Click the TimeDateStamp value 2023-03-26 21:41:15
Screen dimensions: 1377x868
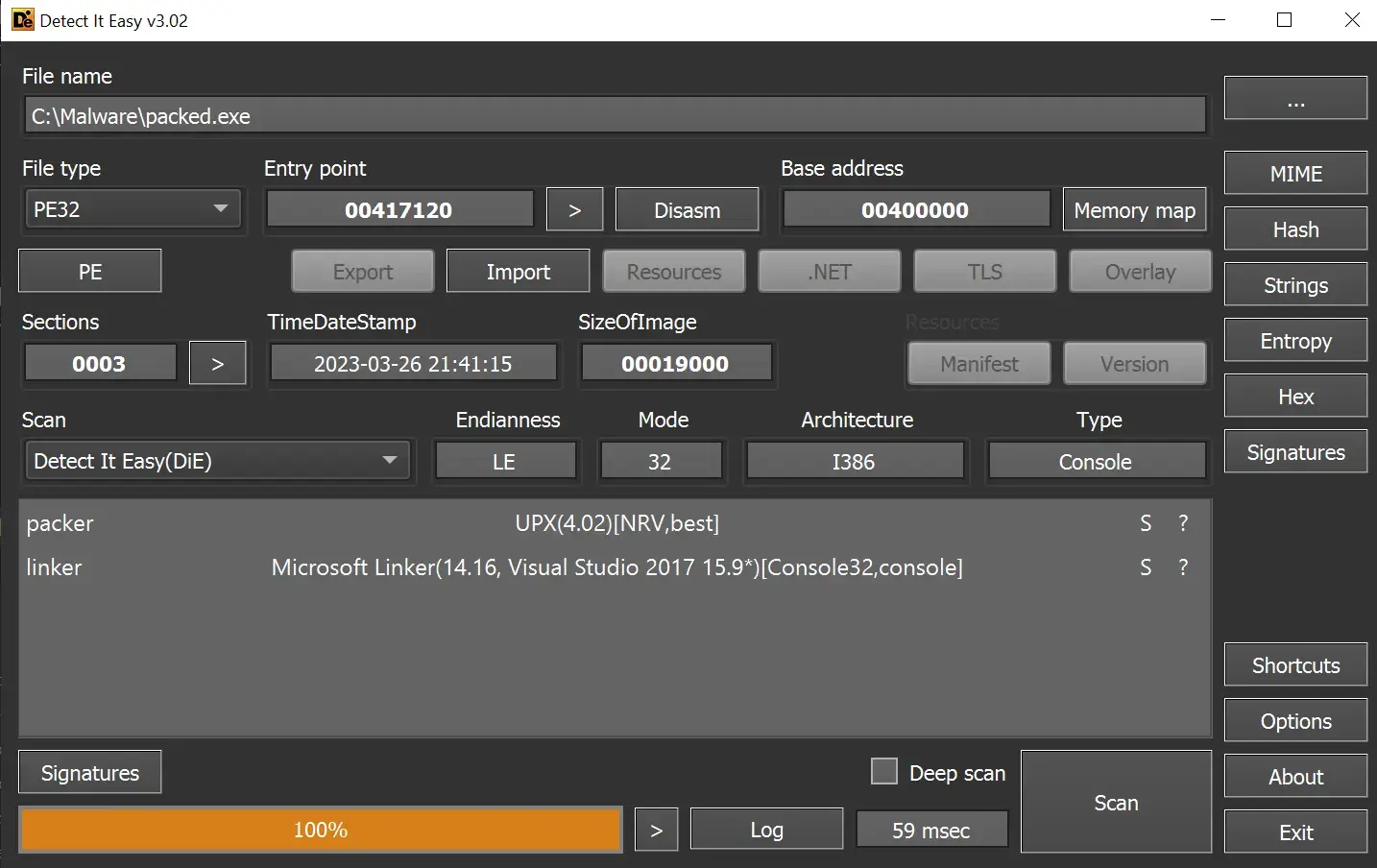point(413,364)
